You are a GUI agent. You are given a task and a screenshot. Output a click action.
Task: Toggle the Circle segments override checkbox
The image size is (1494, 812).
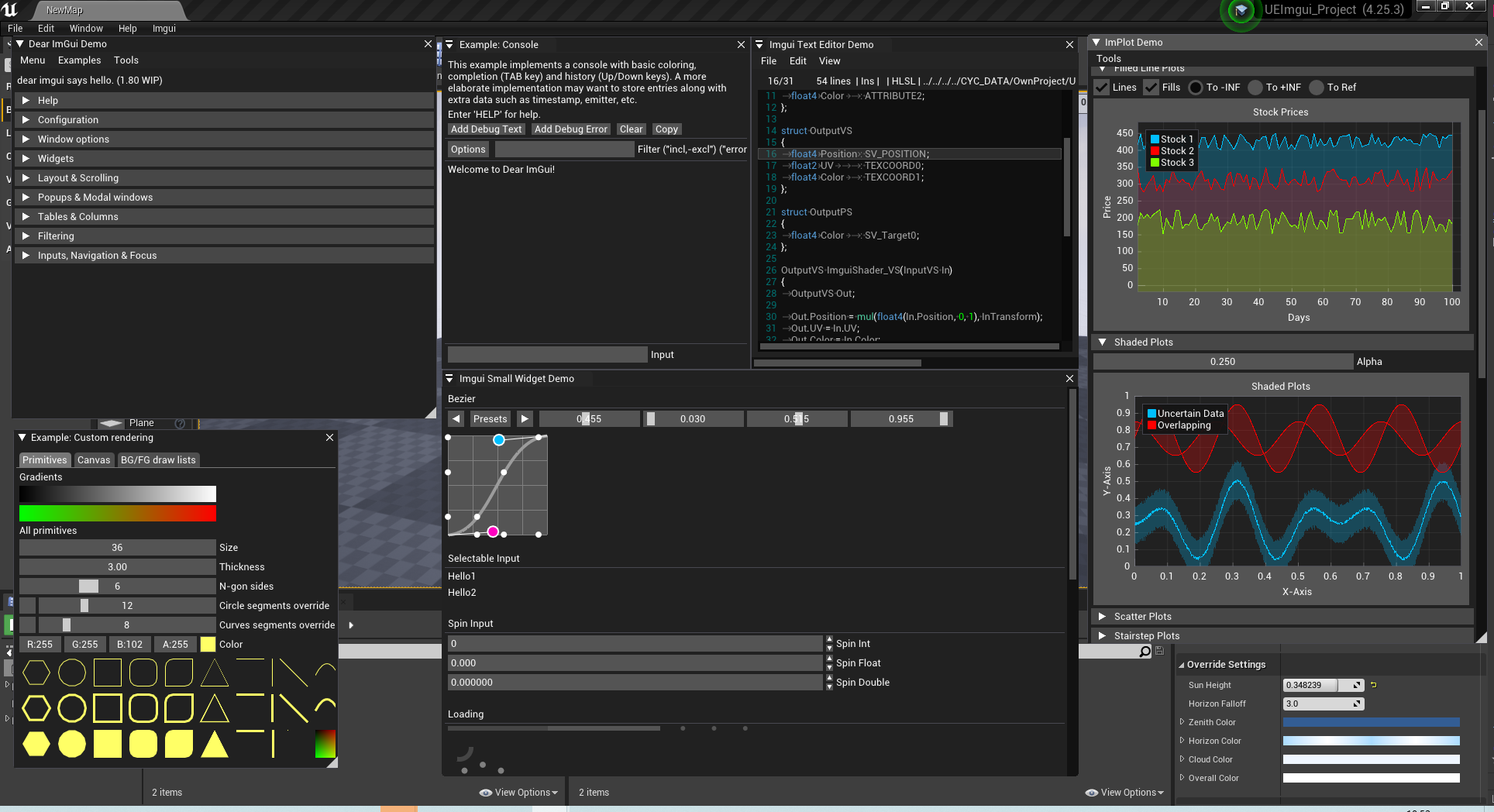point(27,606)
